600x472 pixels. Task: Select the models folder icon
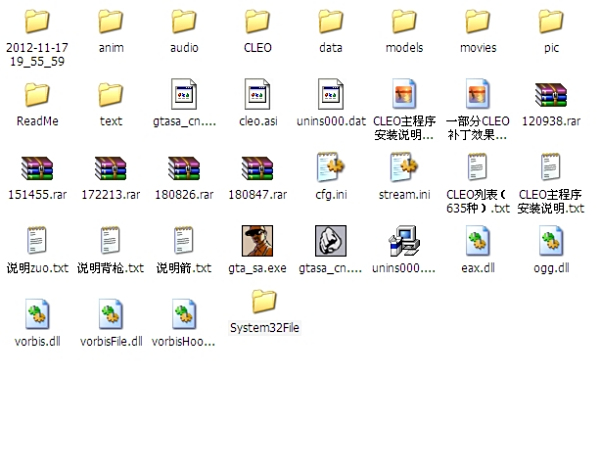tap(404, 21)
